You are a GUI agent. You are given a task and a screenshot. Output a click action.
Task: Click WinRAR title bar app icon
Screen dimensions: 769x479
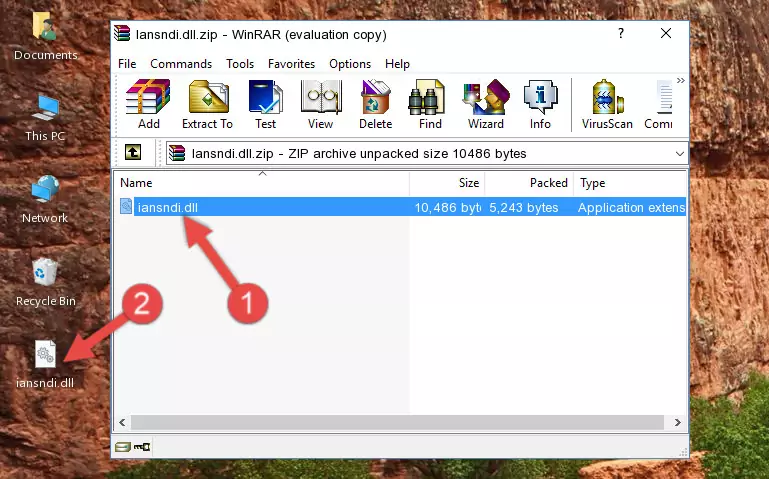click(123, 34)
